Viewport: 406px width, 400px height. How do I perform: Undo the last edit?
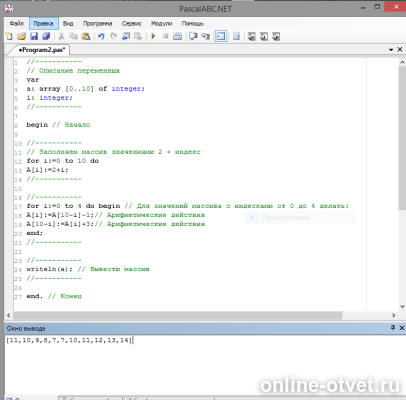point(101,36)
